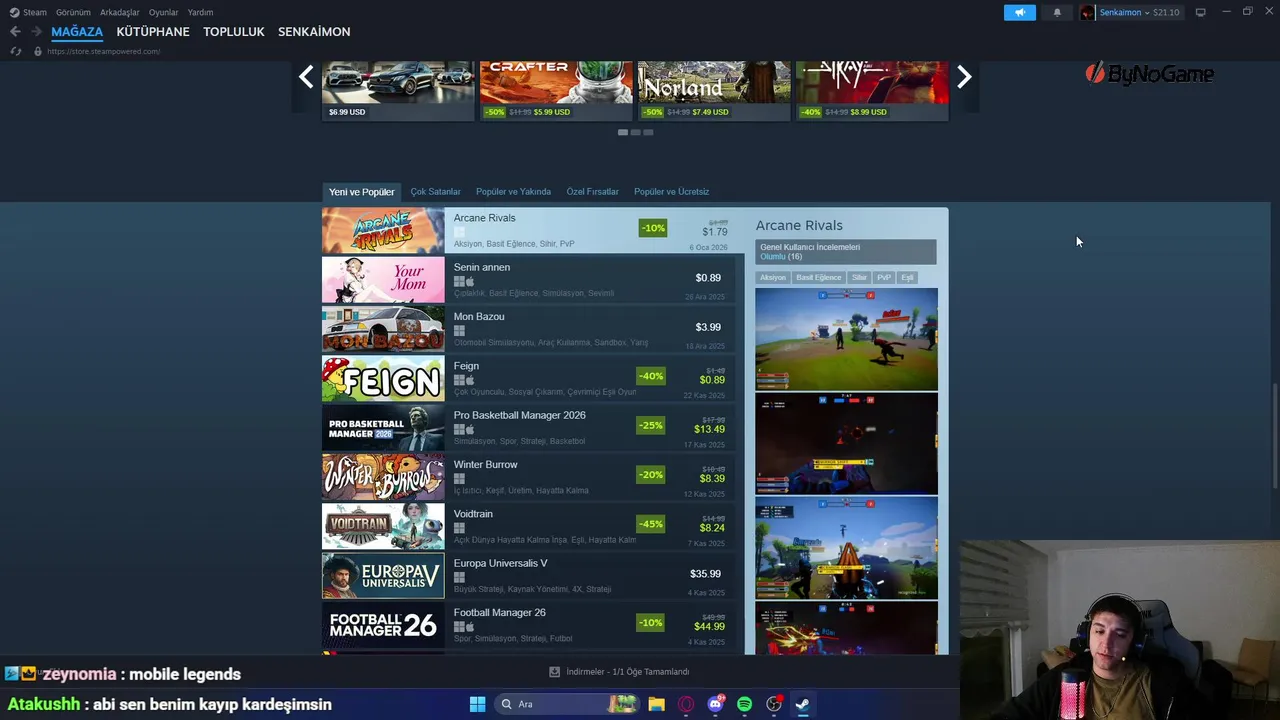Open the Mon Bazou list entry

click(528, 329)
